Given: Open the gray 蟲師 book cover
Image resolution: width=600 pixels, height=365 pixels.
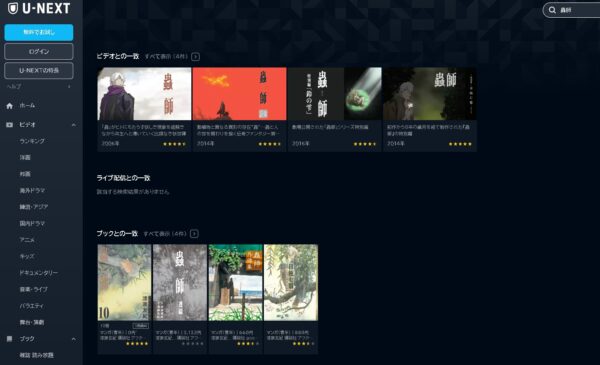Looking at the screenshot, I should point(180,283).
